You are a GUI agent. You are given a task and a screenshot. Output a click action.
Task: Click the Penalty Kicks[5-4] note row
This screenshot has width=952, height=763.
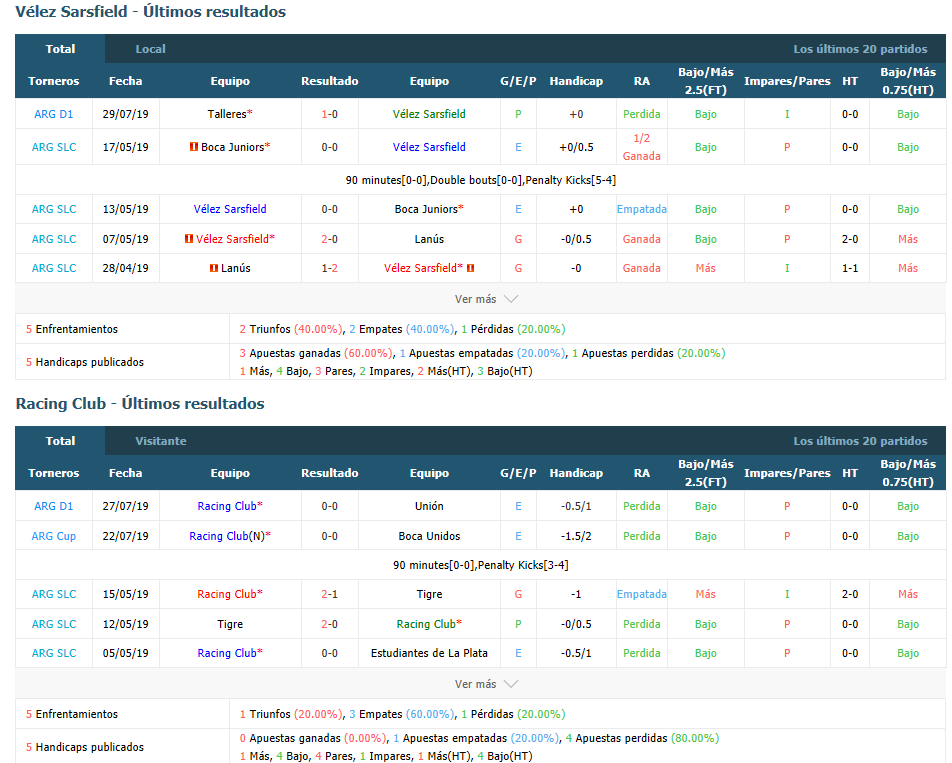pyautogui.click(x=480, y=180)
